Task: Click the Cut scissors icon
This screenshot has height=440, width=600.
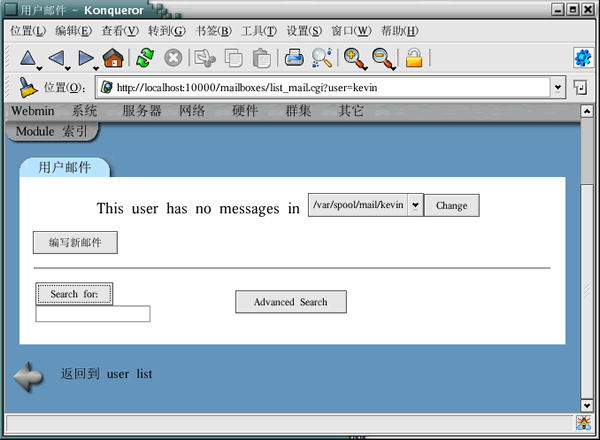Action: tap(205, 58)
